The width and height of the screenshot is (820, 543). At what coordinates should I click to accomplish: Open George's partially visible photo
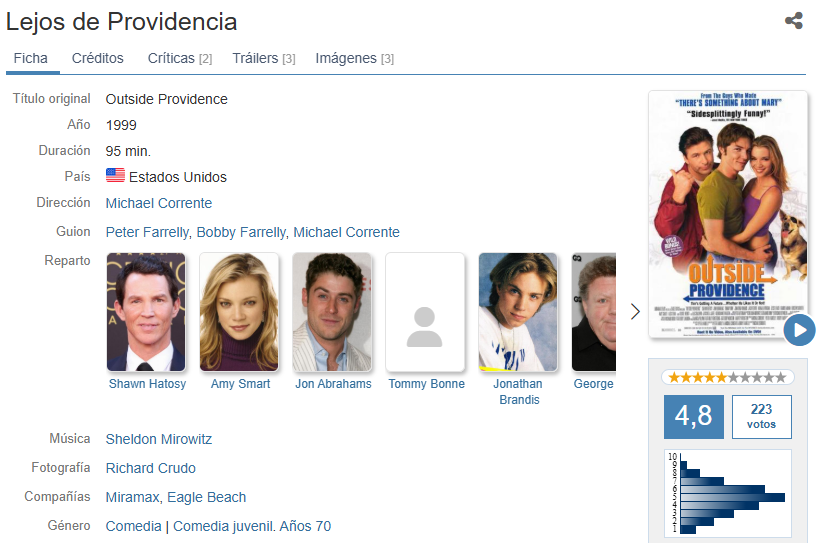(x=594, y=312)
